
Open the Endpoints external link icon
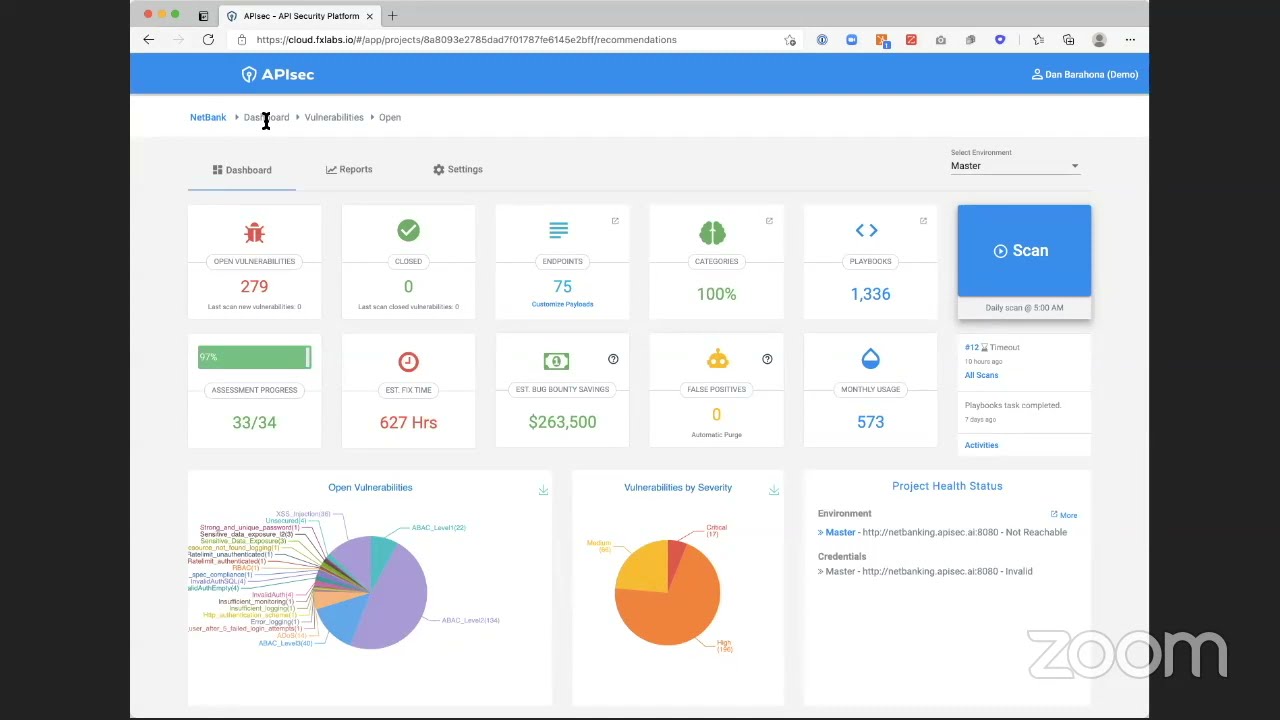[x=615, y=221]
